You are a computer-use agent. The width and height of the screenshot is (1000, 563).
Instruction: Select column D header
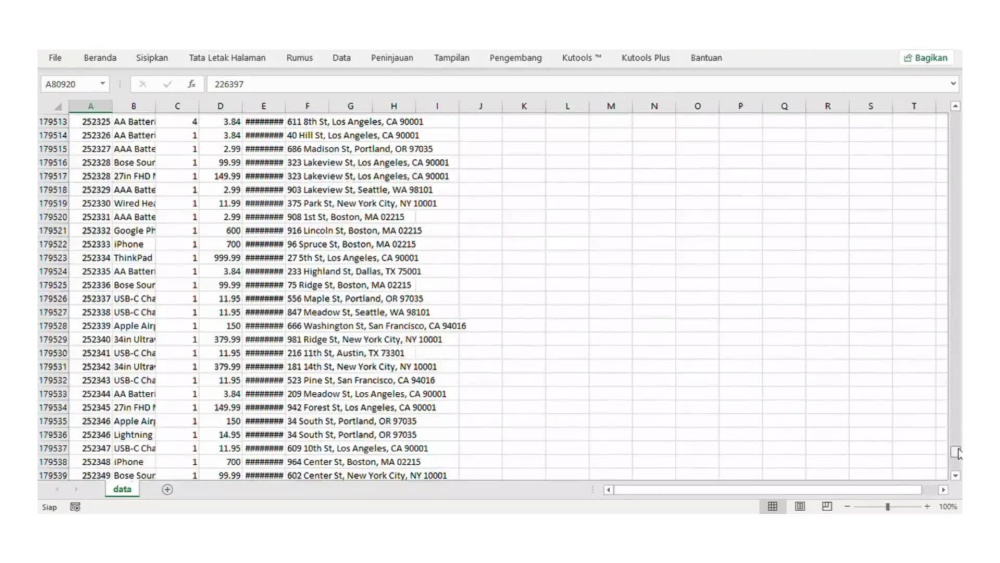[x=220, y=106]
